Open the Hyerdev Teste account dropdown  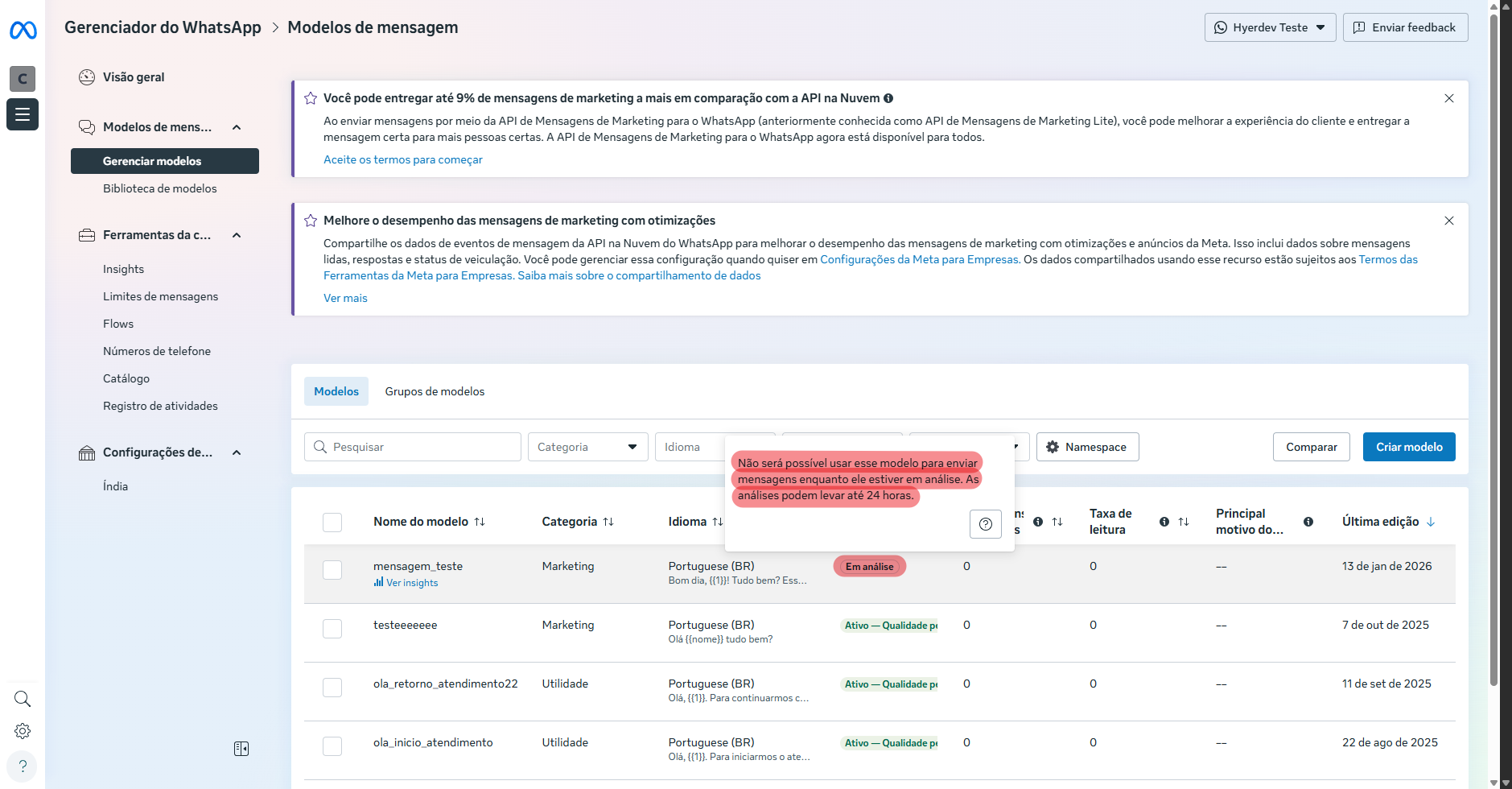coord(1270,27)
